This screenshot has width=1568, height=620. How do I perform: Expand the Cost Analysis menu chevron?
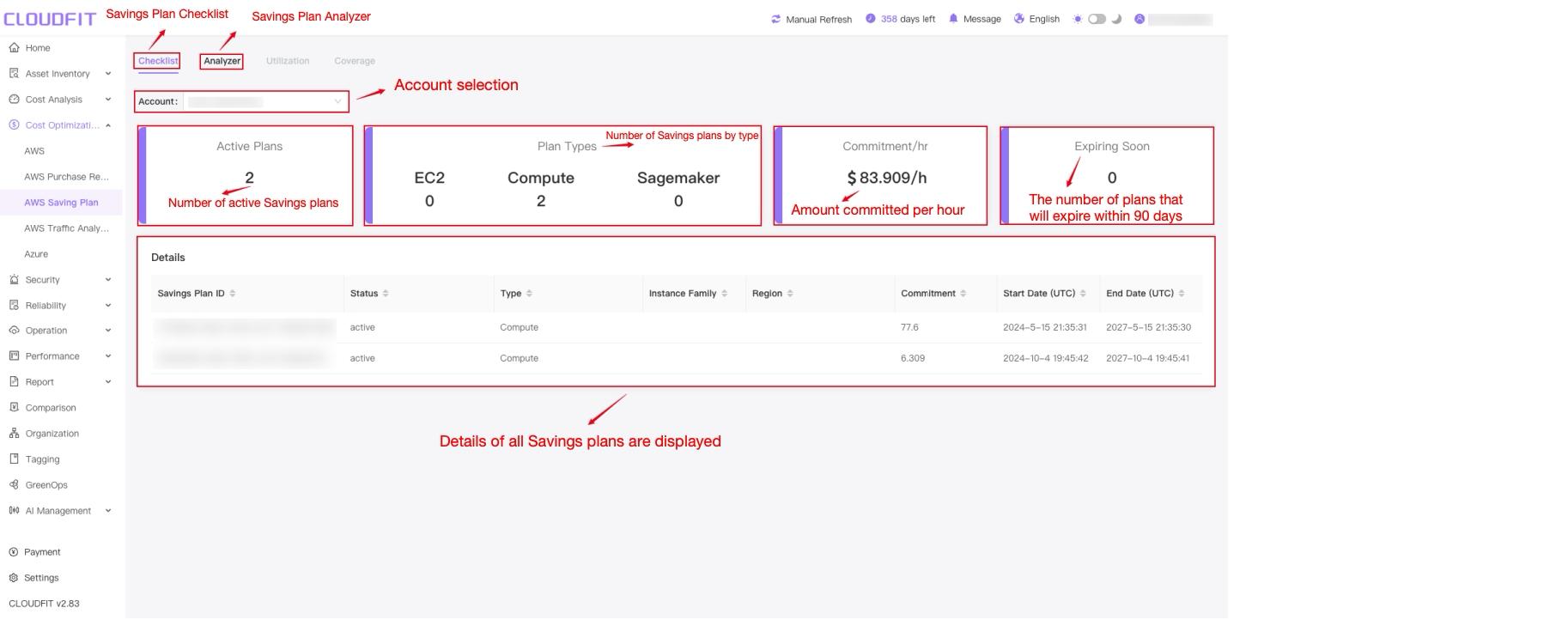coord(108,100)
